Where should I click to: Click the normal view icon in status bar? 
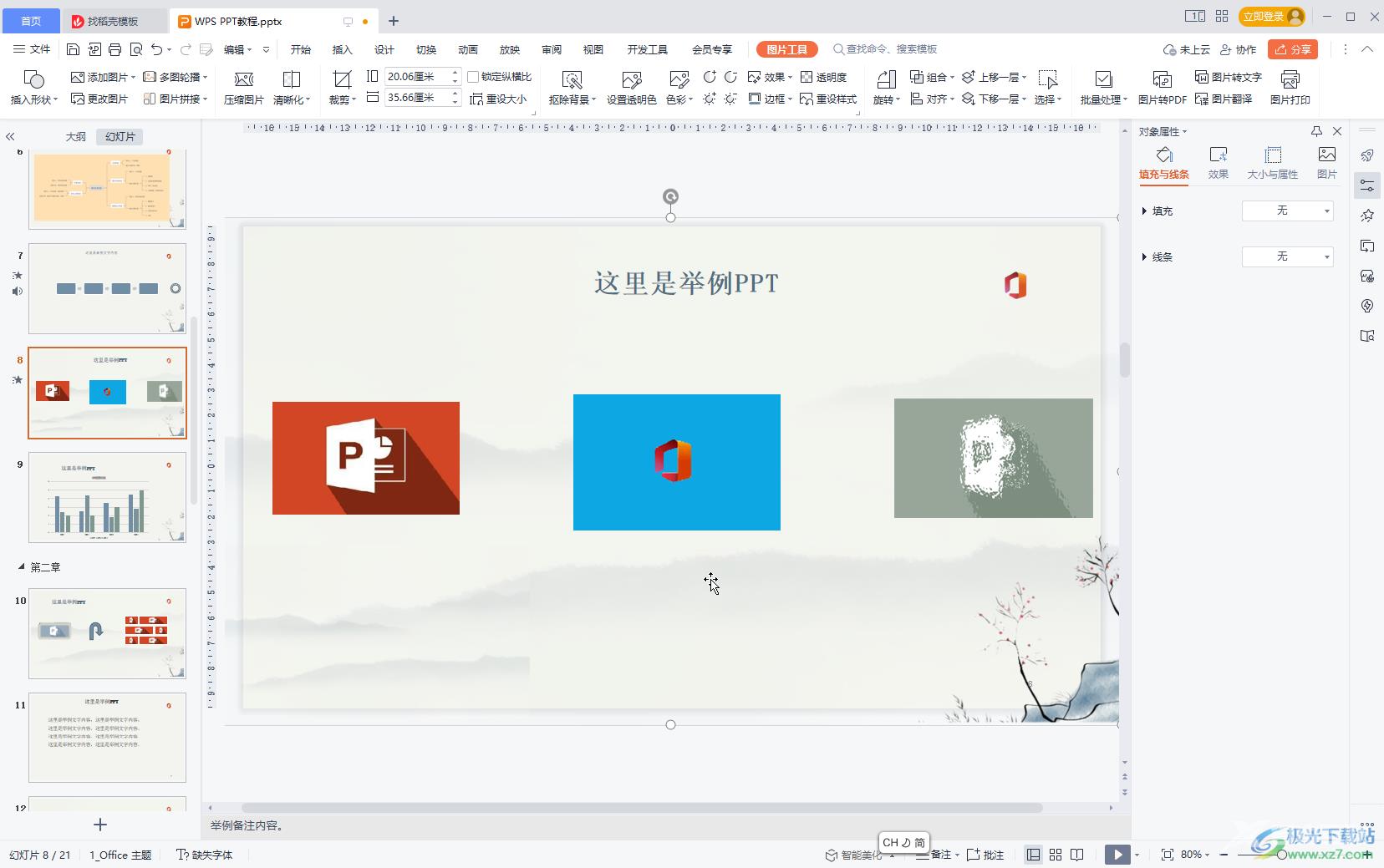coord(1034,855)
